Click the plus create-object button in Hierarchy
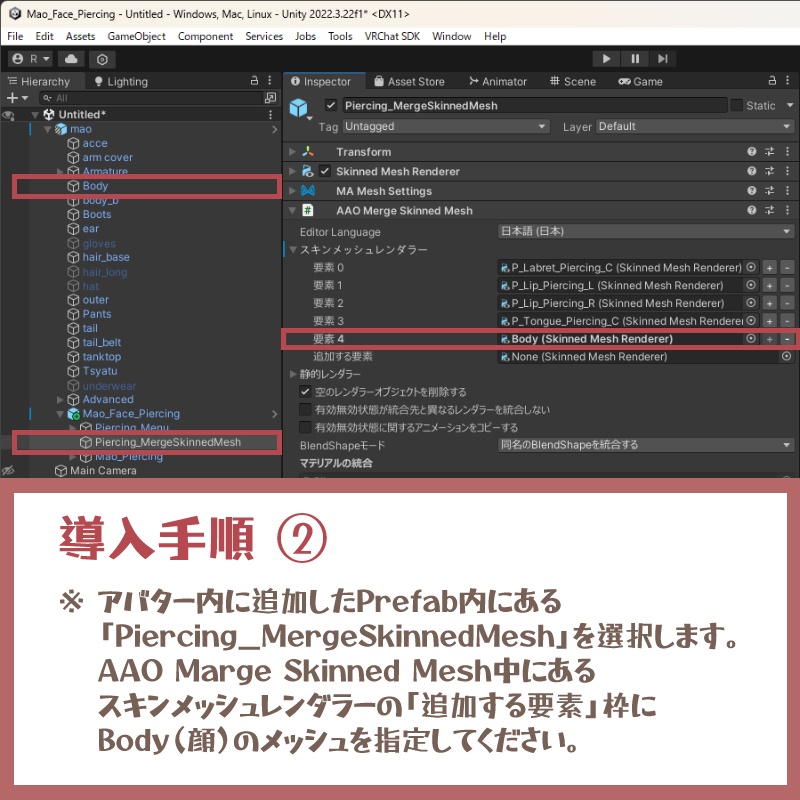Screen dimensions: 800x800 [x=16, y=98]
